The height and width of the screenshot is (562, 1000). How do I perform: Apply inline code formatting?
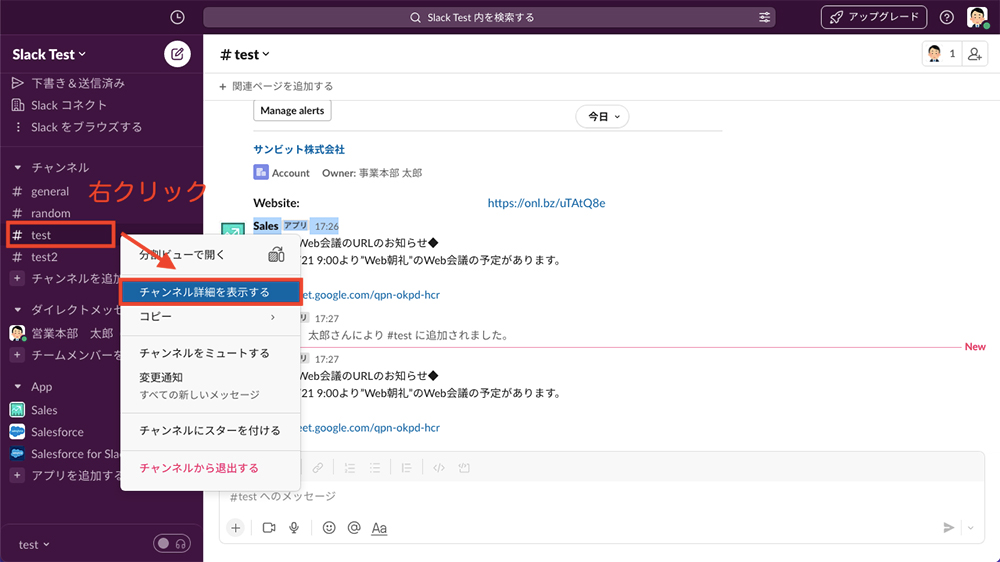click(439, 468)
